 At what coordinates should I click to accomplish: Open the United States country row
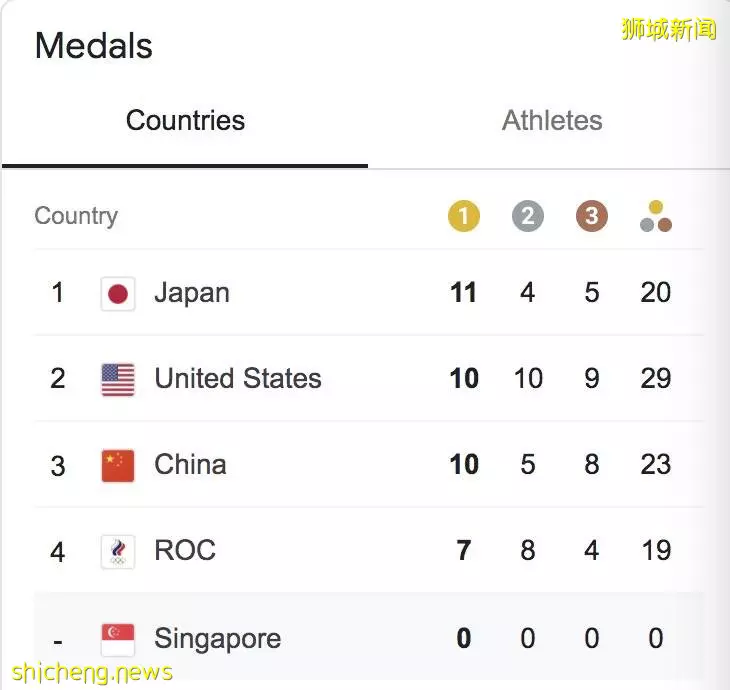tap(369, 379)
